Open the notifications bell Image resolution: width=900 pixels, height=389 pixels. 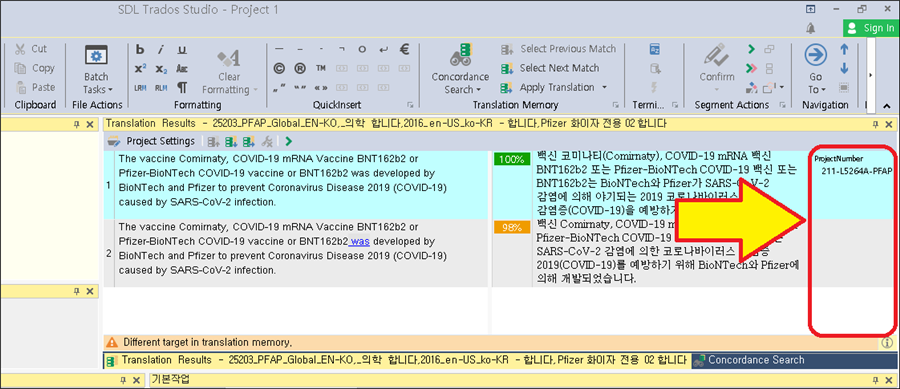pyautogui.click(x=810, y=28)
